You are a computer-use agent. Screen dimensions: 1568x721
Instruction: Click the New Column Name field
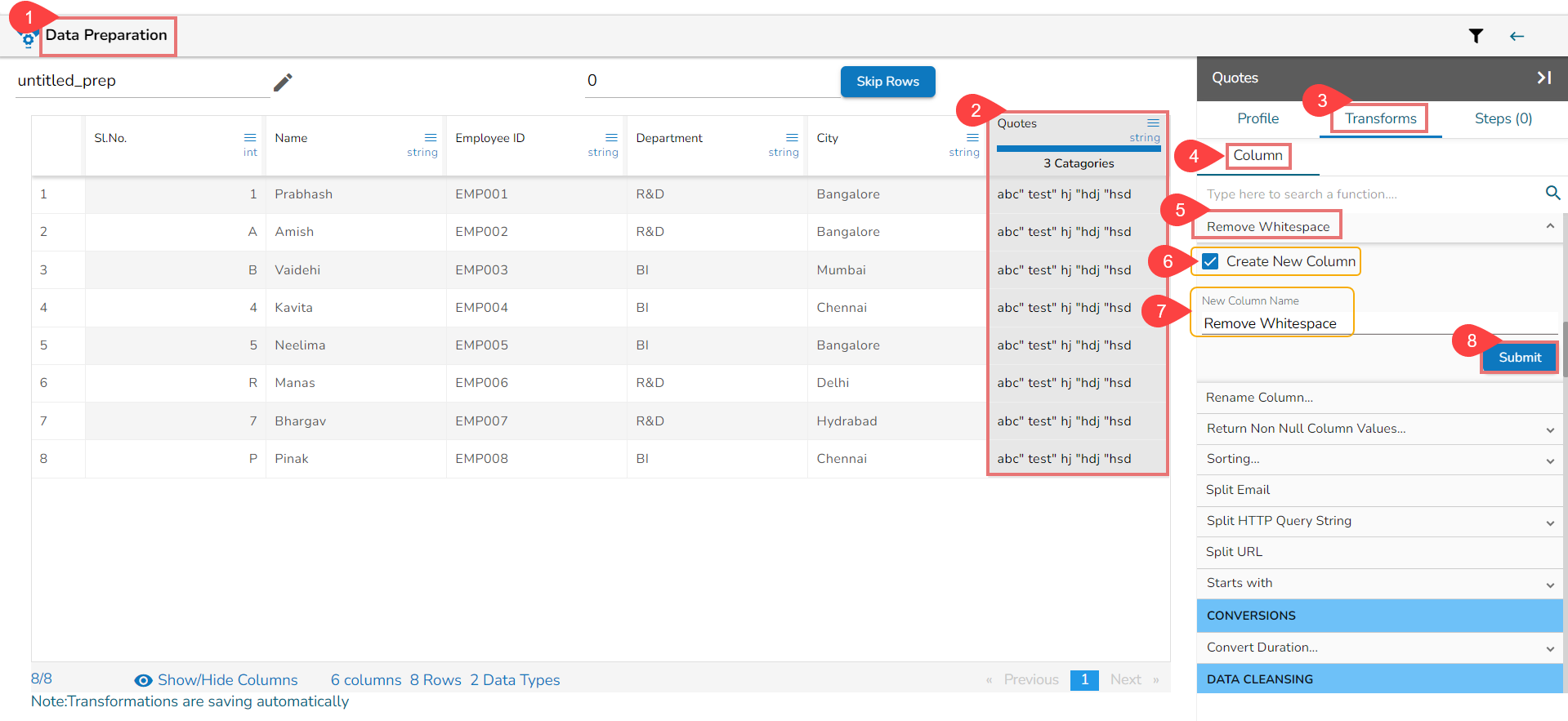[x=1271, y=323]
